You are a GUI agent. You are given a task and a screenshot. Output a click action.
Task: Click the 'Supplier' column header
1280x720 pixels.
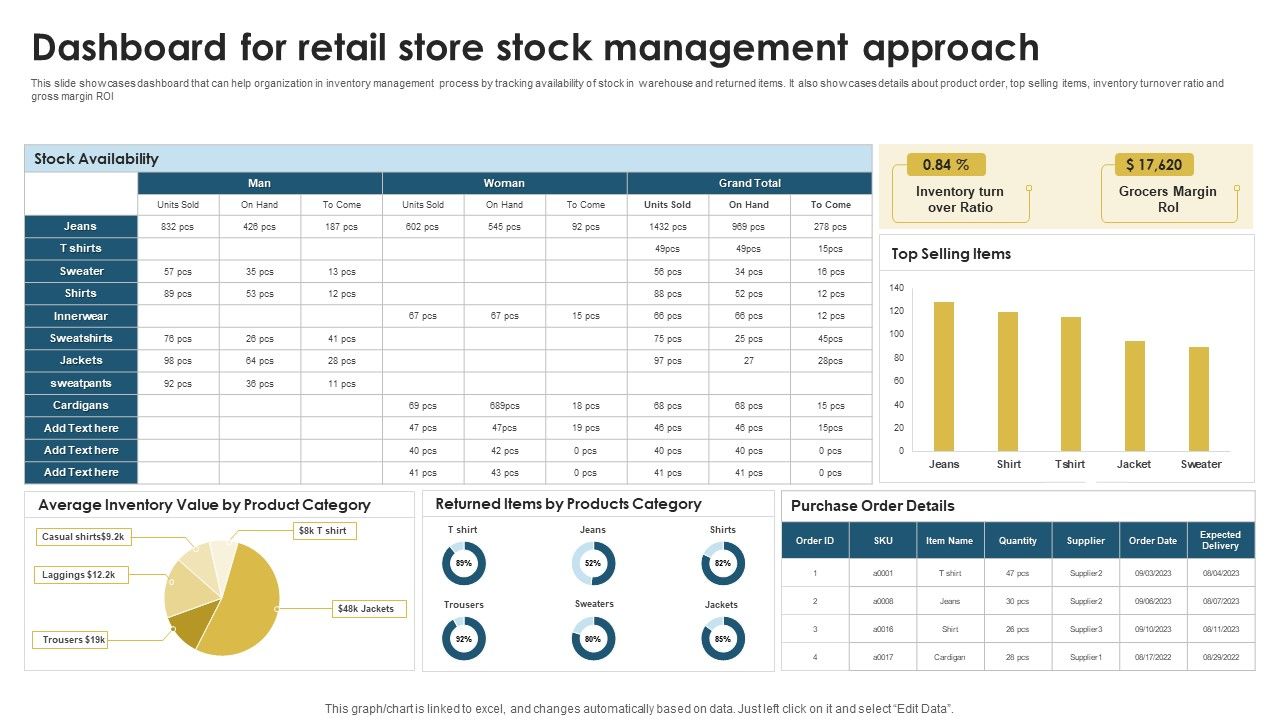click(1086, 540)
